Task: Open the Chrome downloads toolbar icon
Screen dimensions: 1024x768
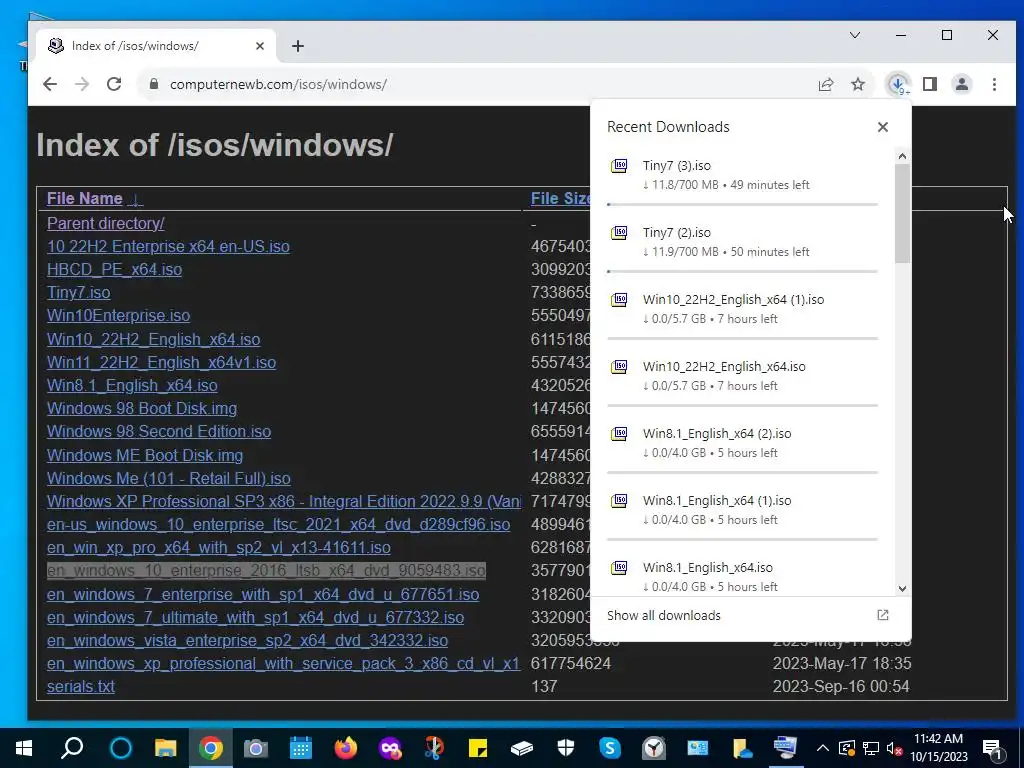Action: click(898, 84)
